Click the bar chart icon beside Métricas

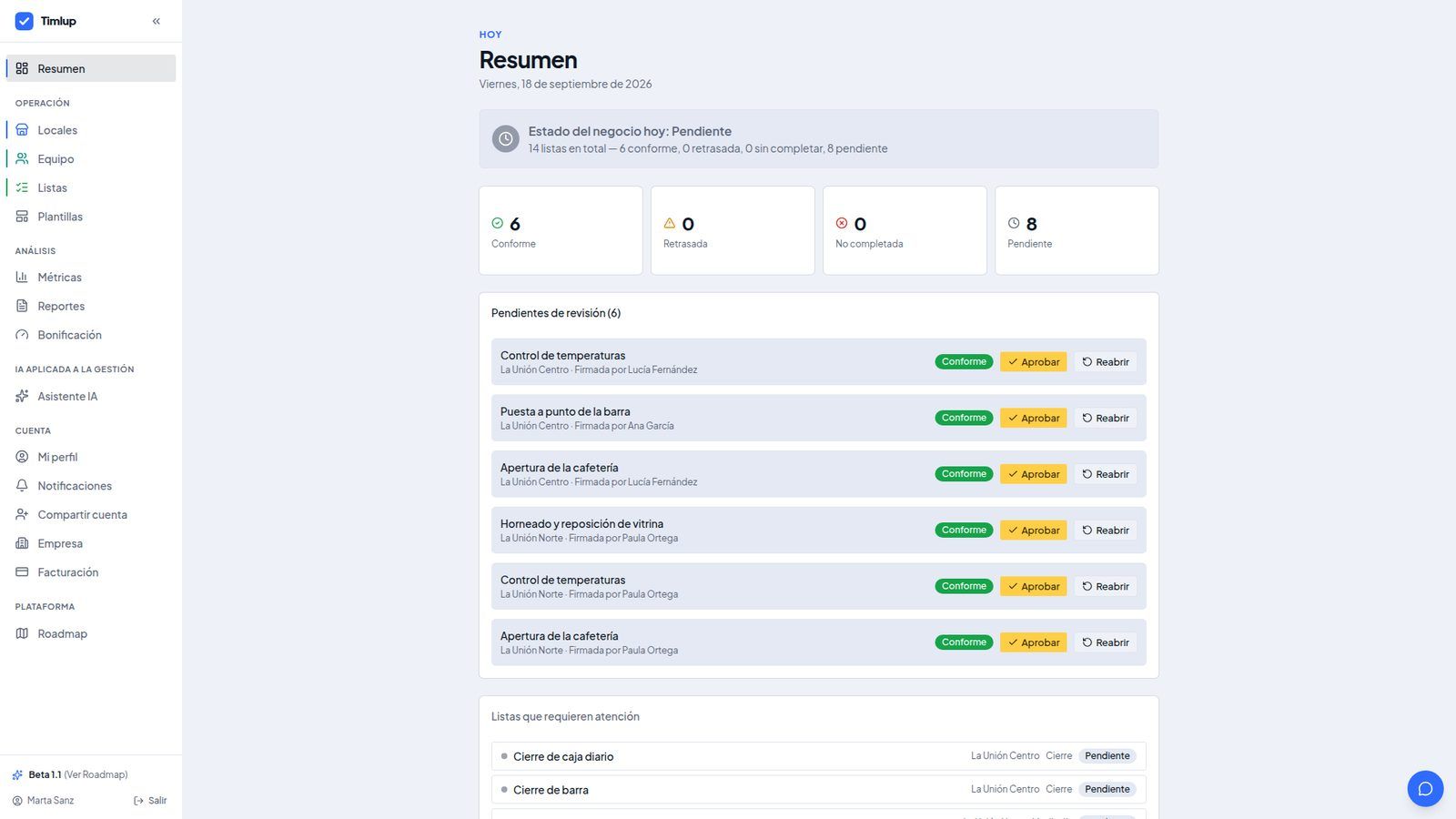(22, 277)
